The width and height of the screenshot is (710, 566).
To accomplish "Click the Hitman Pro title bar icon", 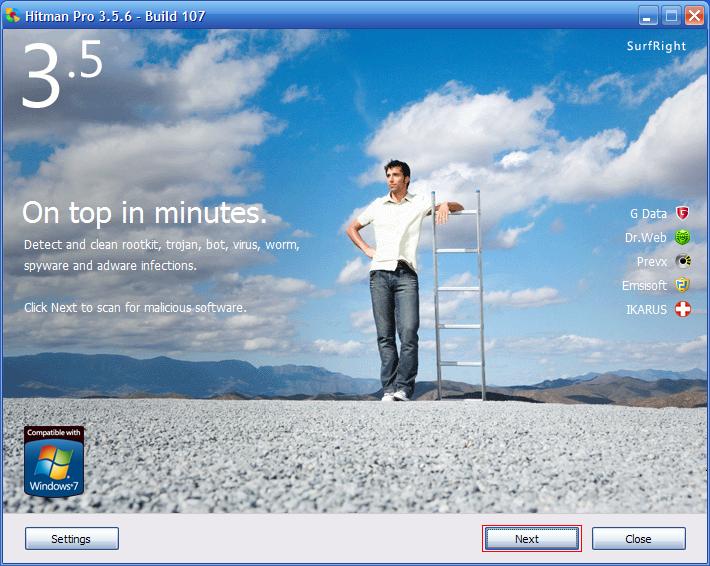I will tap(13, 16).
